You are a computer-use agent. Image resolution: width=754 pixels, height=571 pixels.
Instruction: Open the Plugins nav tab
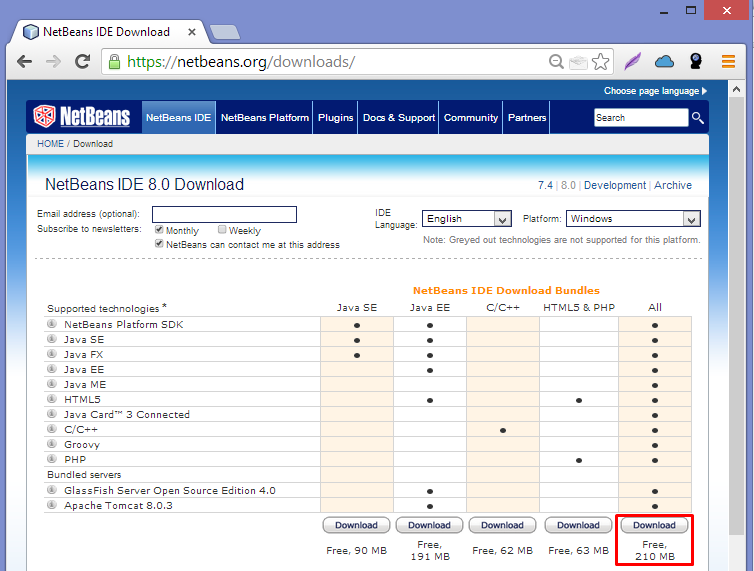coord(336,117)
